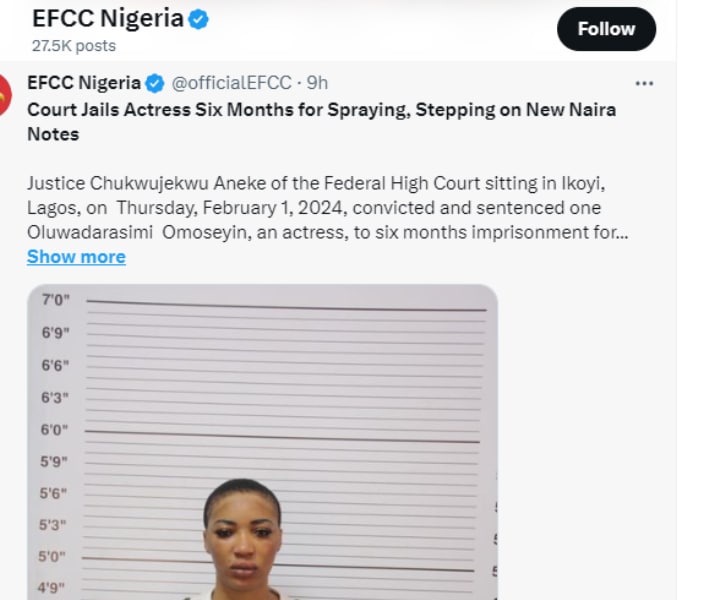Image resolution: width=703 pixels, height=600 pixels.
Task: Click the 6'0" height label in the photo
Action: coord(56,429)
